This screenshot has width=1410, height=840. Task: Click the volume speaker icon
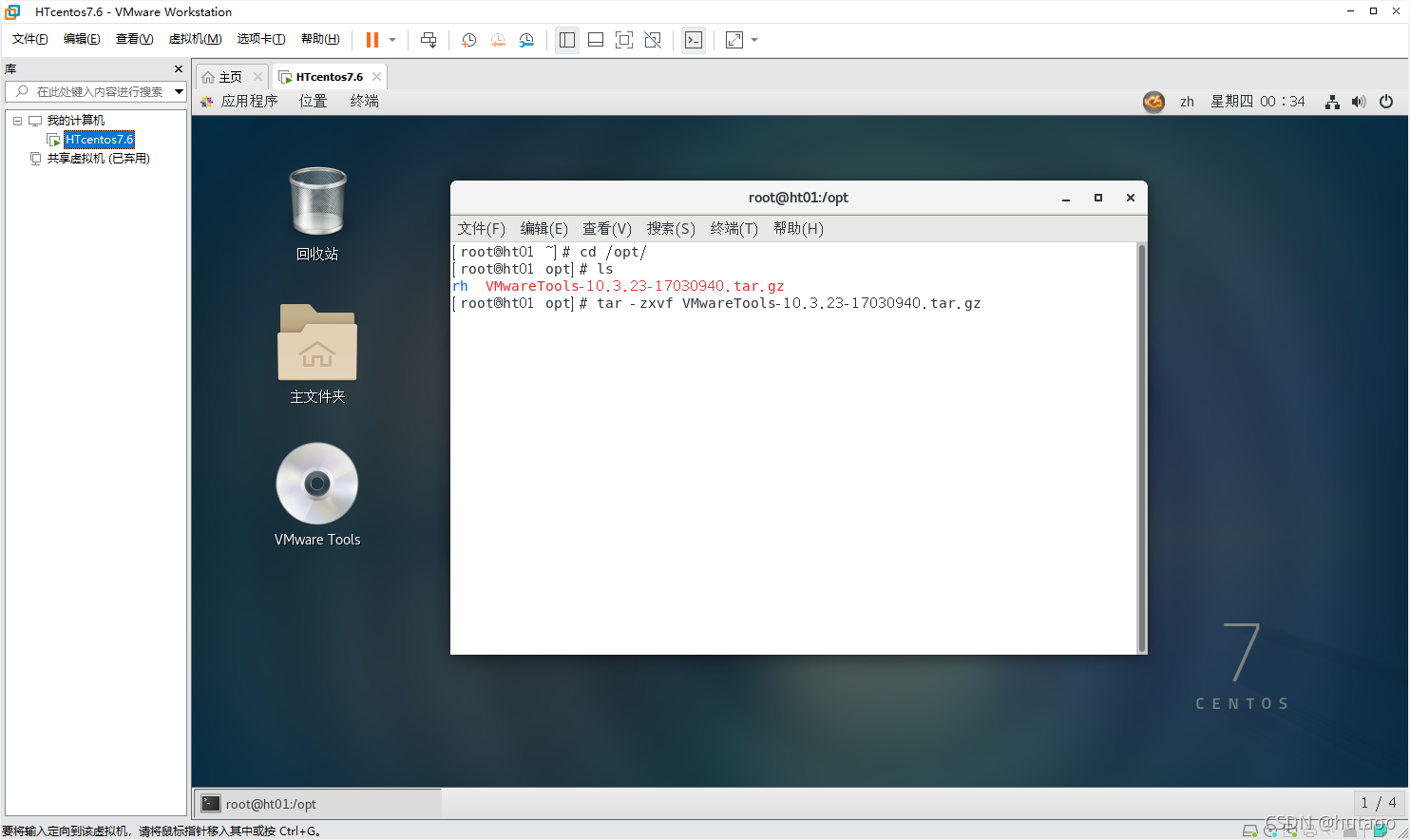[x=1359, y=102]
